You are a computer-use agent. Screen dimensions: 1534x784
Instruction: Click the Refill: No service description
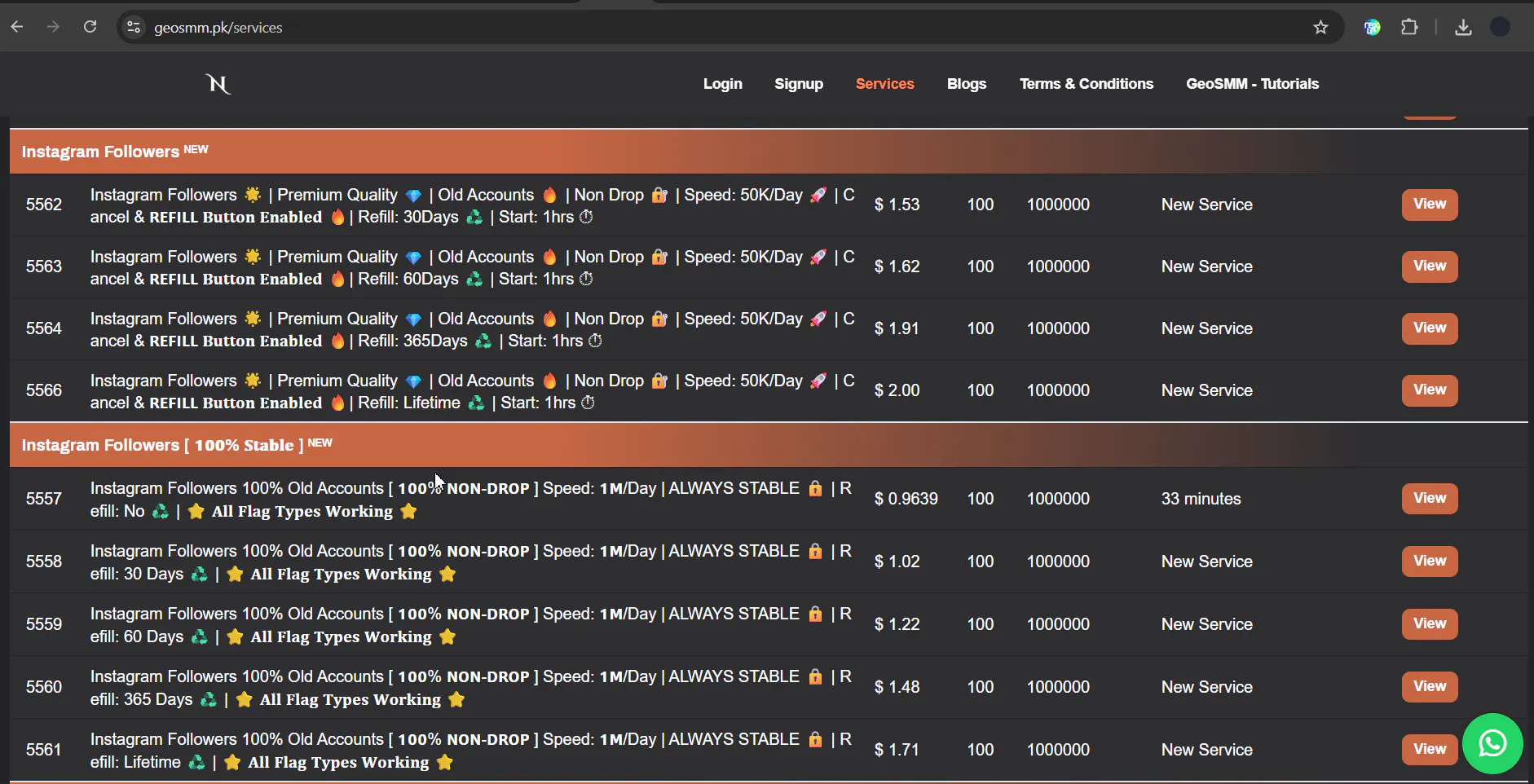coord(471,500)
